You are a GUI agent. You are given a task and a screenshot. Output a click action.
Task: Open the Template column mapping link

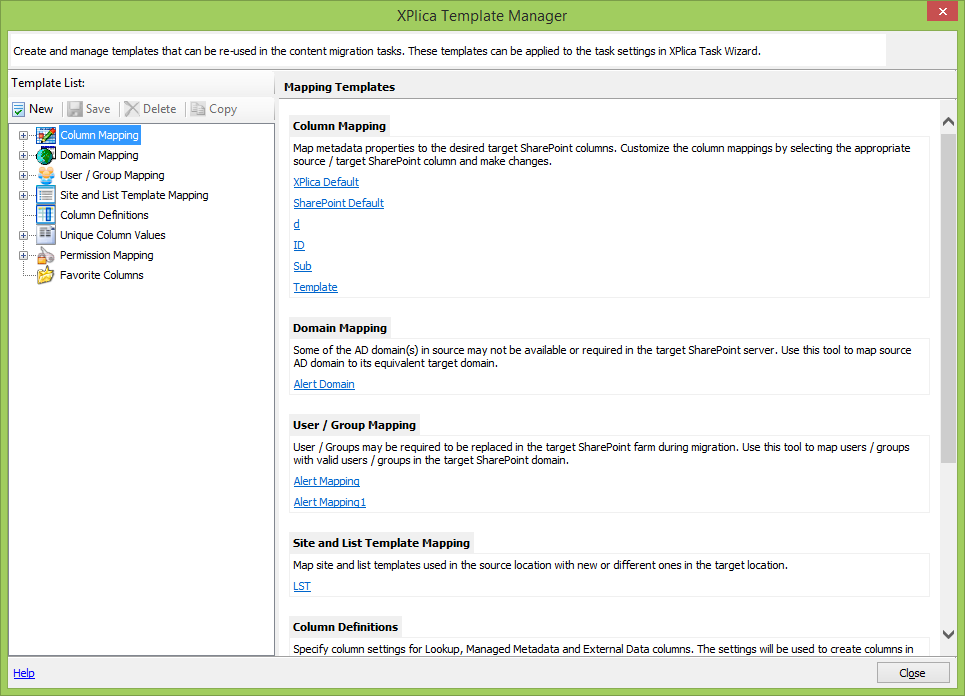[x=315, y=287]
